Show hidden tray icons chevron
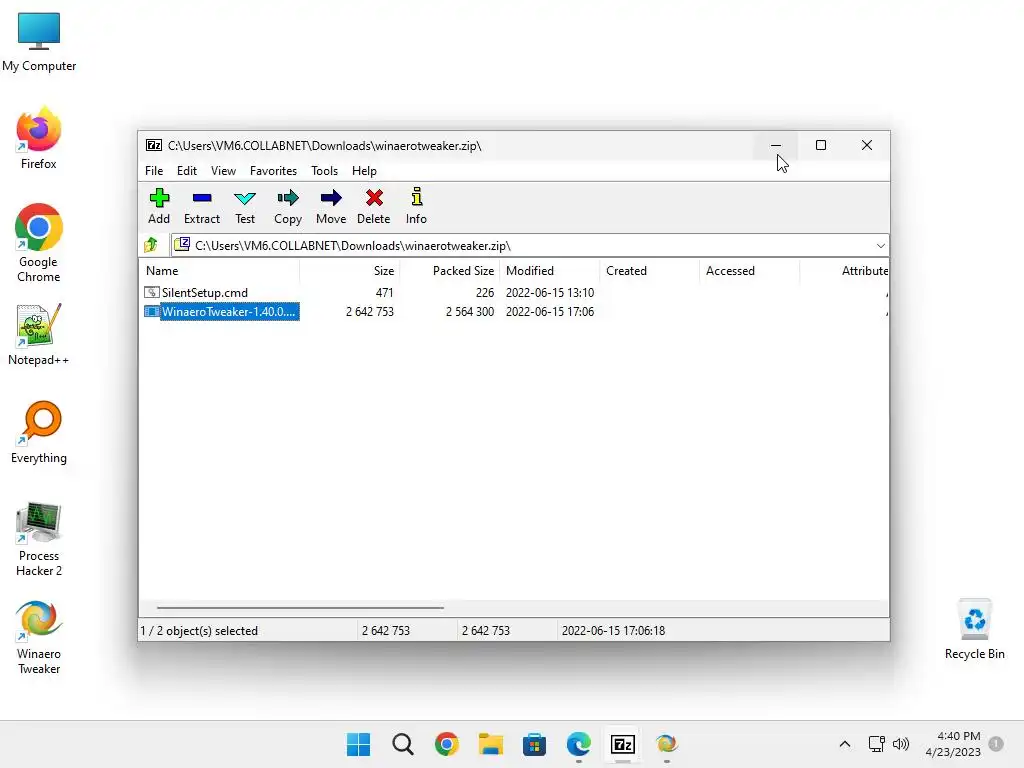 (844, 744)
